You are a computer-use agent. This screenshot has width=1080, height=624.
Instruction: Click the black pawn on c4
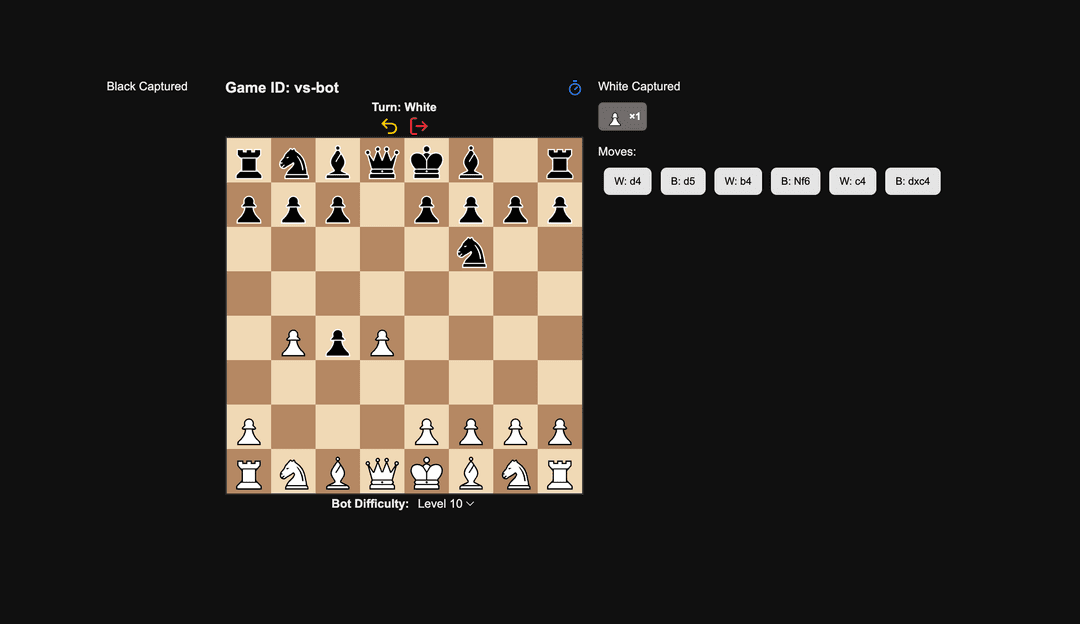click(337, 339)
